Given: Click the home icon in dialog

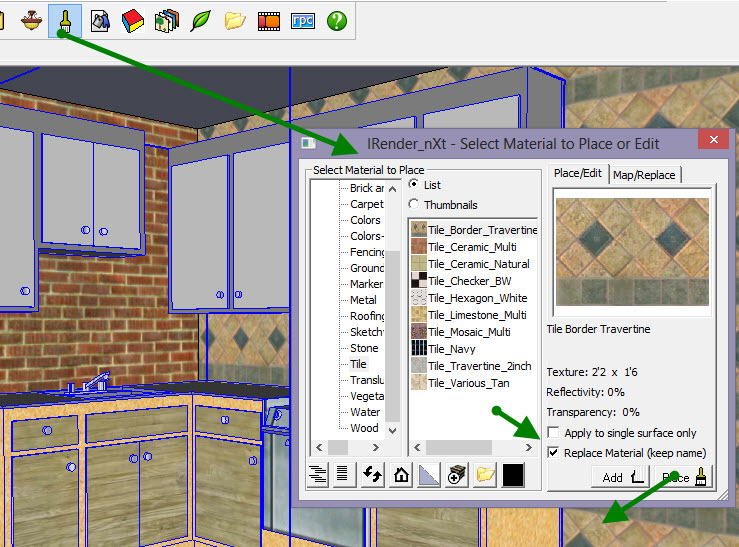Looking at the screenshot, I should 401,475.
